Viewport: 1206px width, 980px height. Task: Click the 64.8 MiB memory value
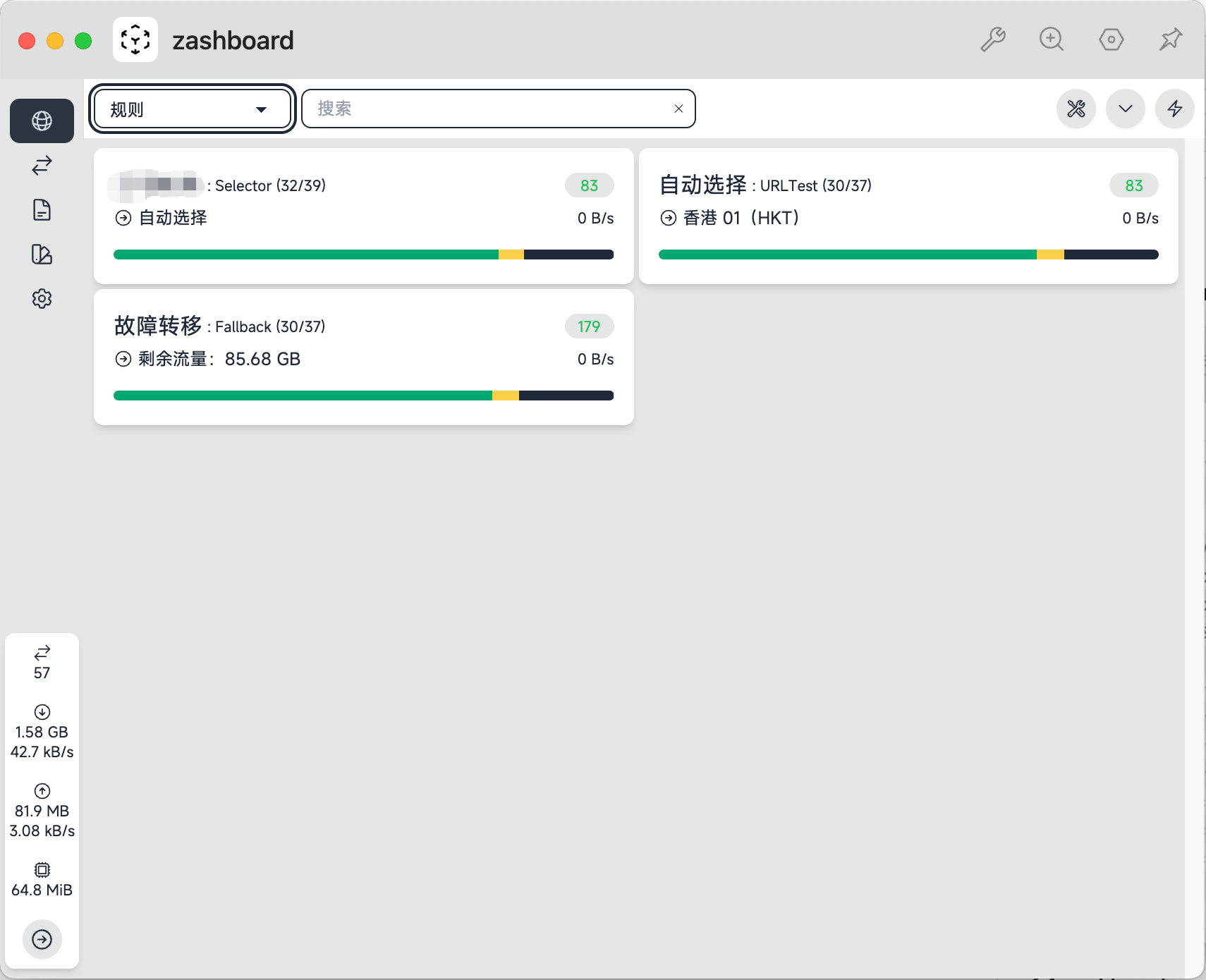pos(42,890)
